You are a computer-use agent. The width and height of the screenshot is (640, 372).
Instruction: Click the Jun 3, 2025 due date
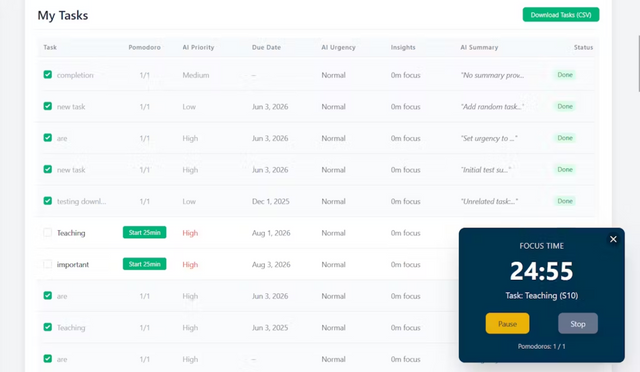[270, 328]
